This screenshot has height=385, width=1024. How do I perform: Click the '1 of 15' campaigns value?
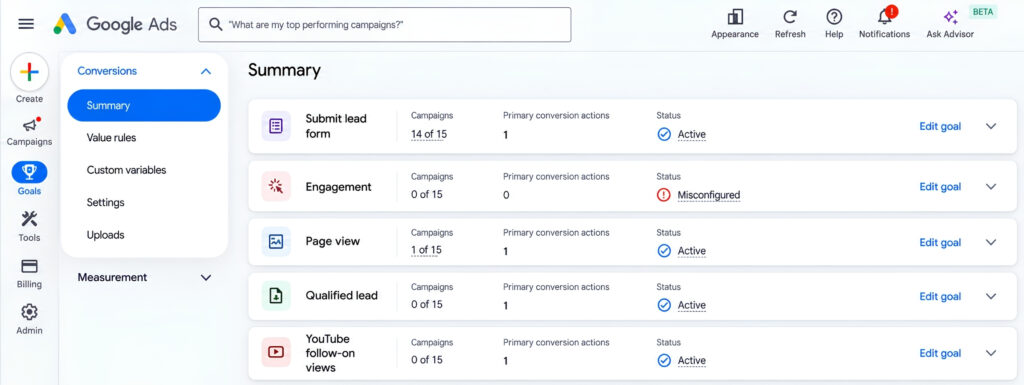pyautogui.click(x=426, y=250)
